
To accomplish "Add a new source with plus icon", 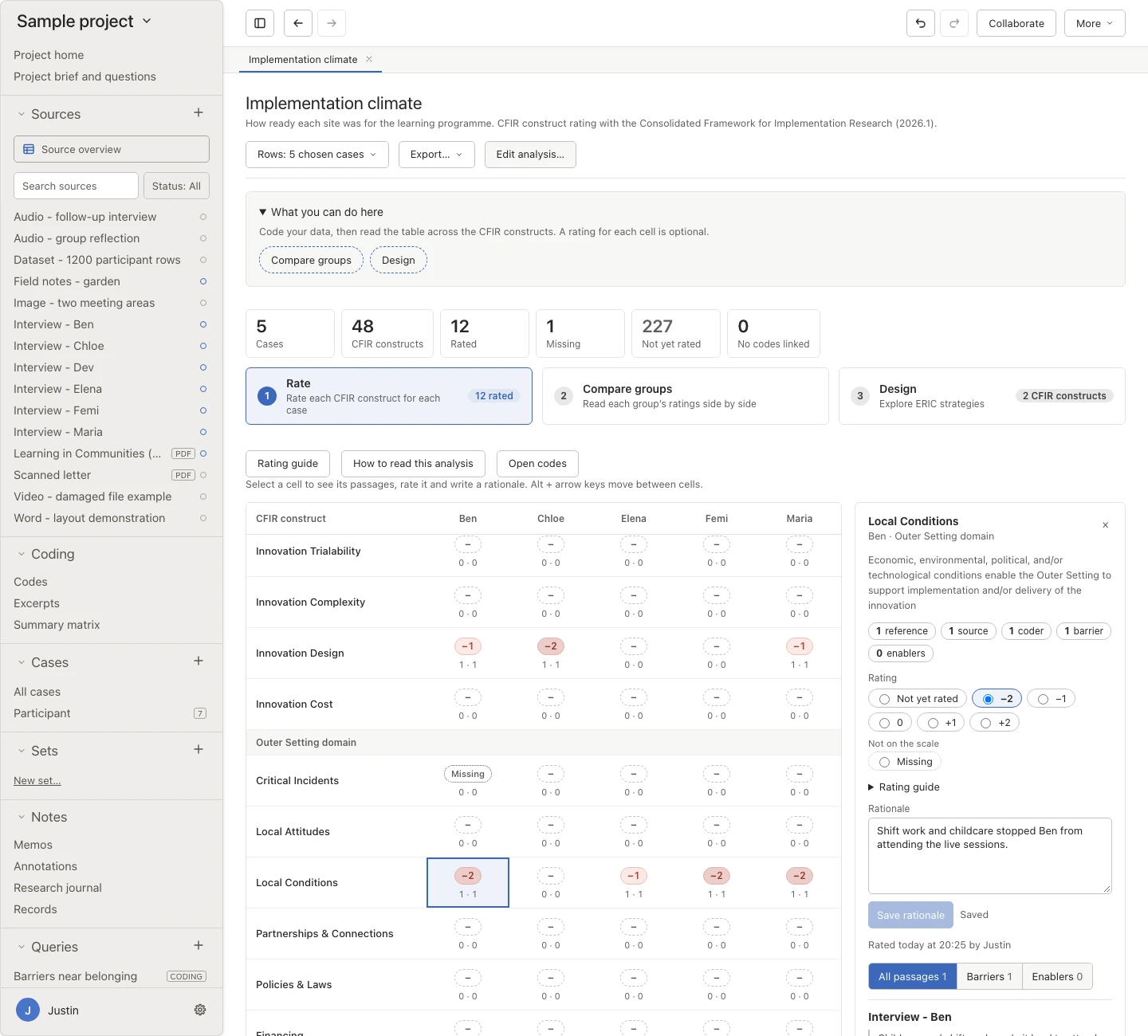I will 199,113.
